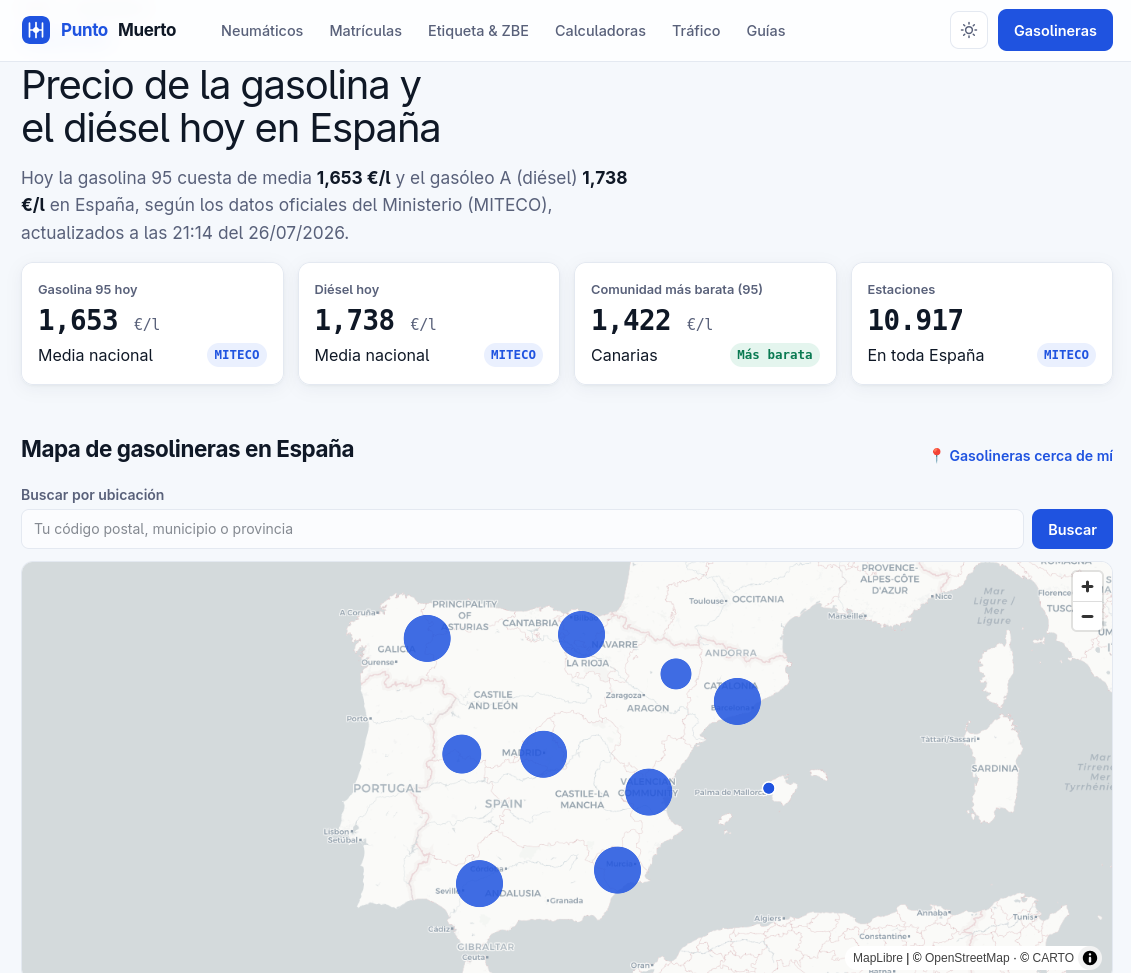Click the Punto Muerto logo icon
1131x973 pixels.
36,30
